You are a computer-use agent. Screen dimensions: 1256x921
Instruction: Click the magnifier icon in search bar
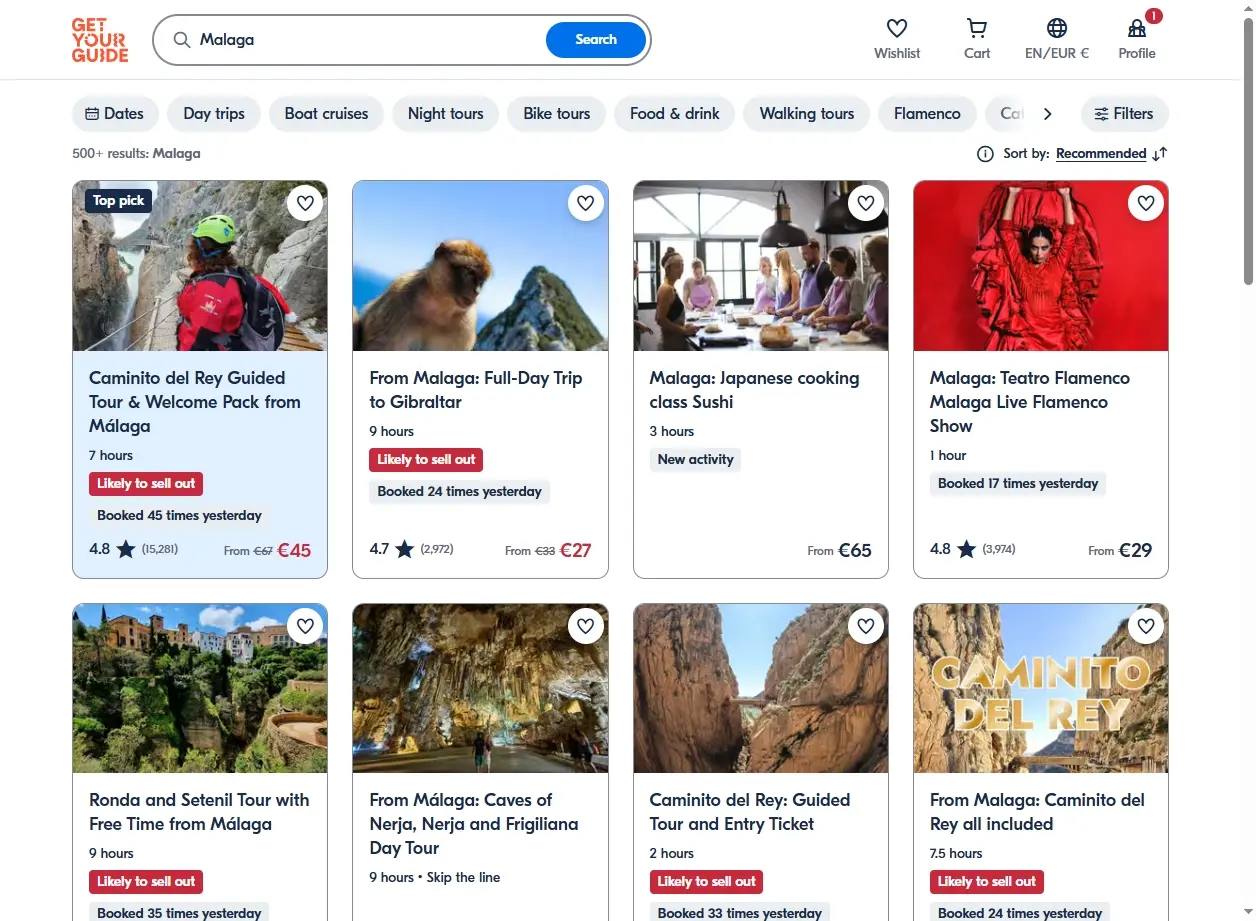pyautogui.click(x=182, y=40)
